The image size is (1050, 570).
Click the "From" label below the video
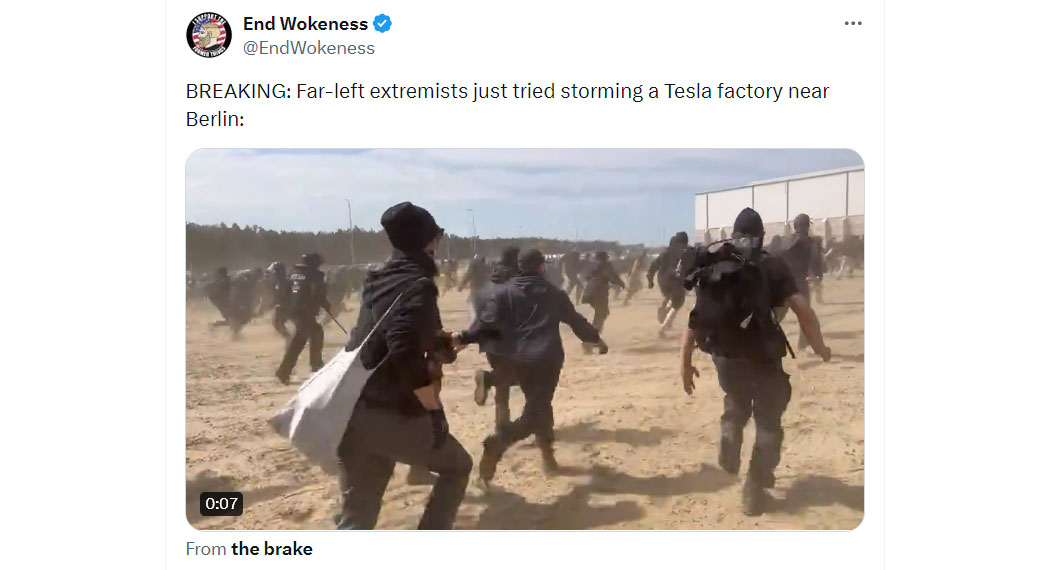tap(206, 549)
